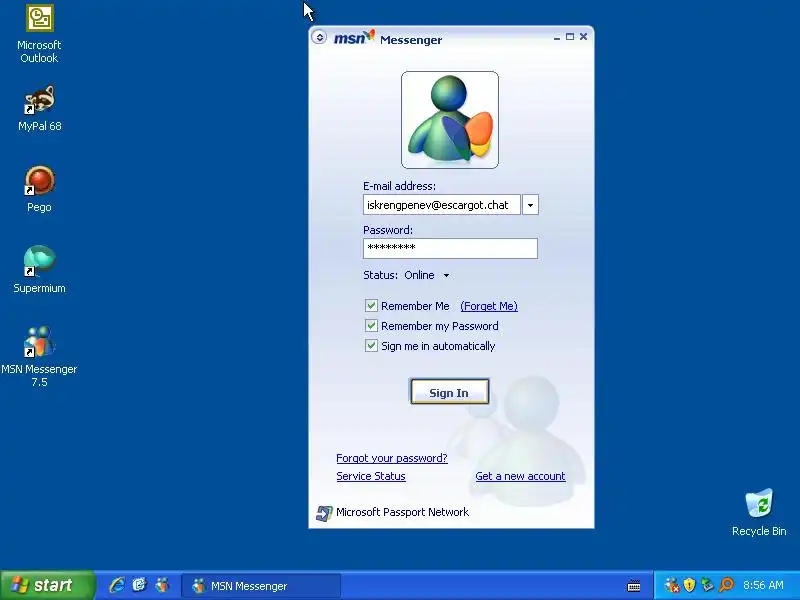This screenshot has height=600, width=800.
Task: Uncheck the Remember Me checkbox
Action: [371, 306]
